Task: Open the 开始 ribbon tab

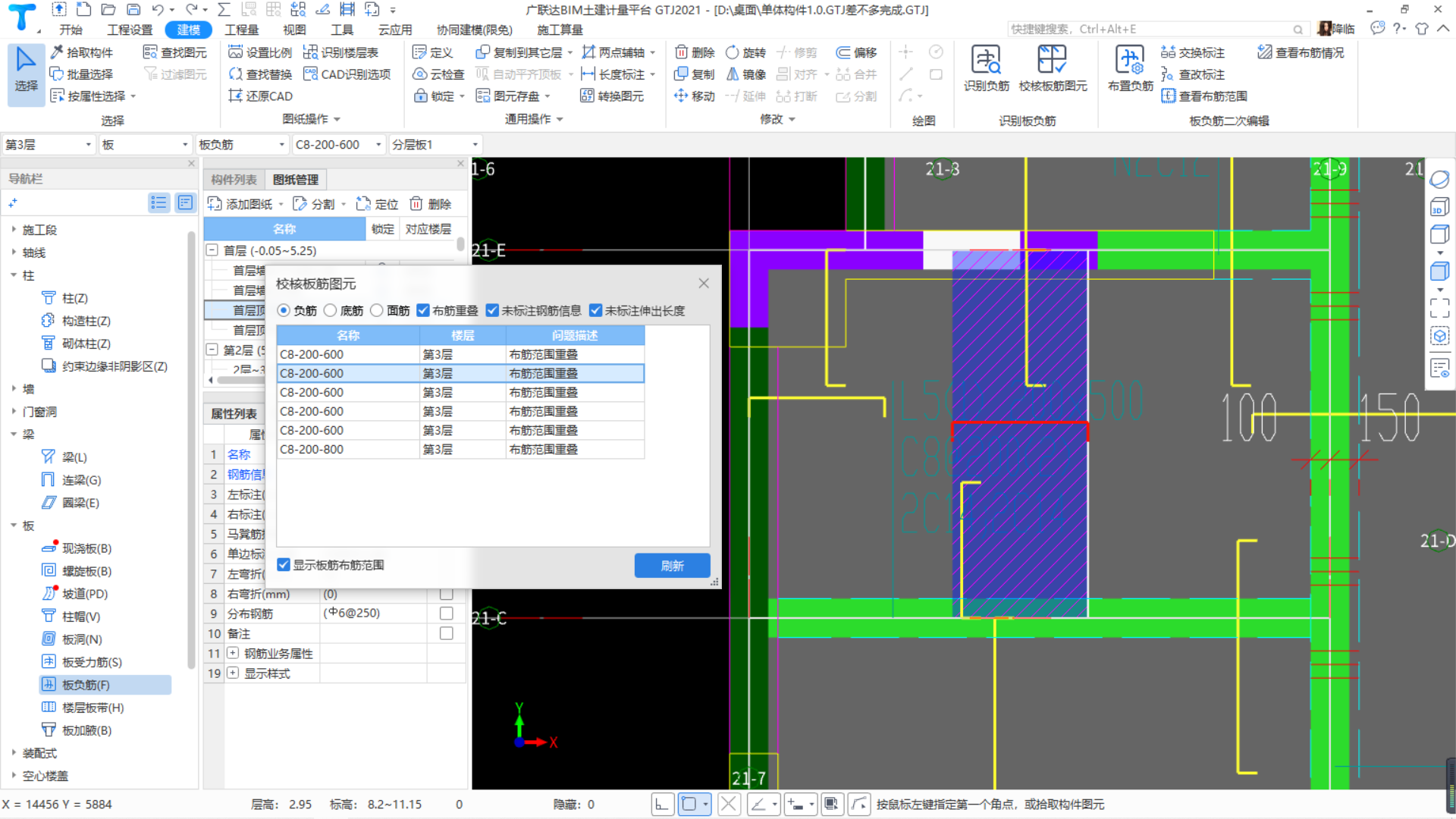Action: 71,30
